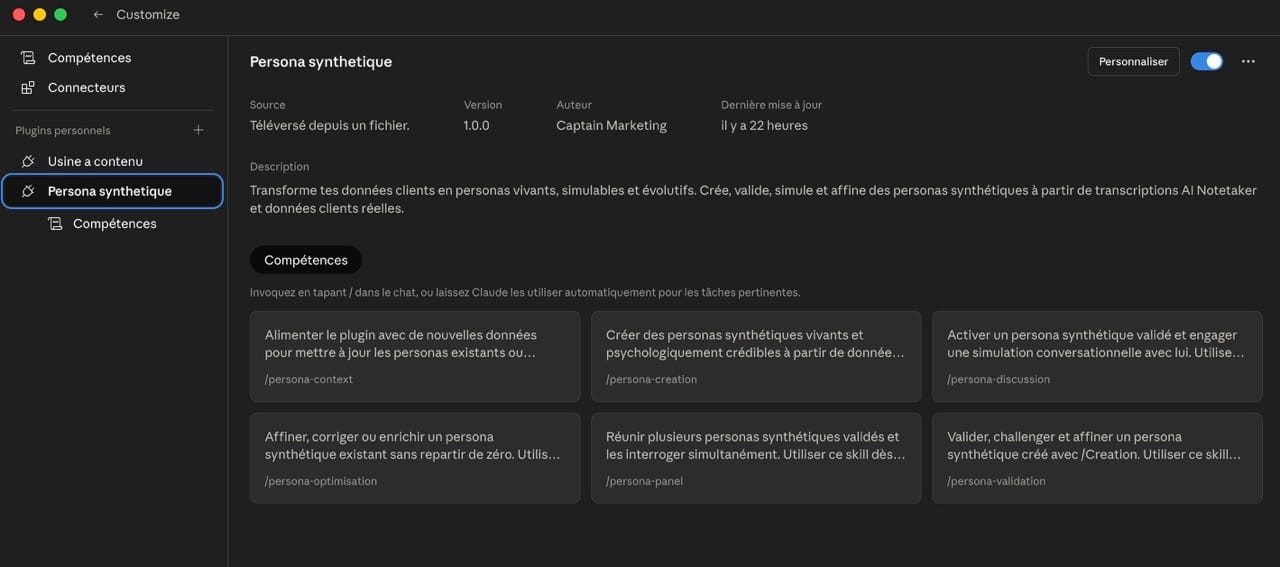
Task: Click the Customize title in the window header
Action: point(148,15)
